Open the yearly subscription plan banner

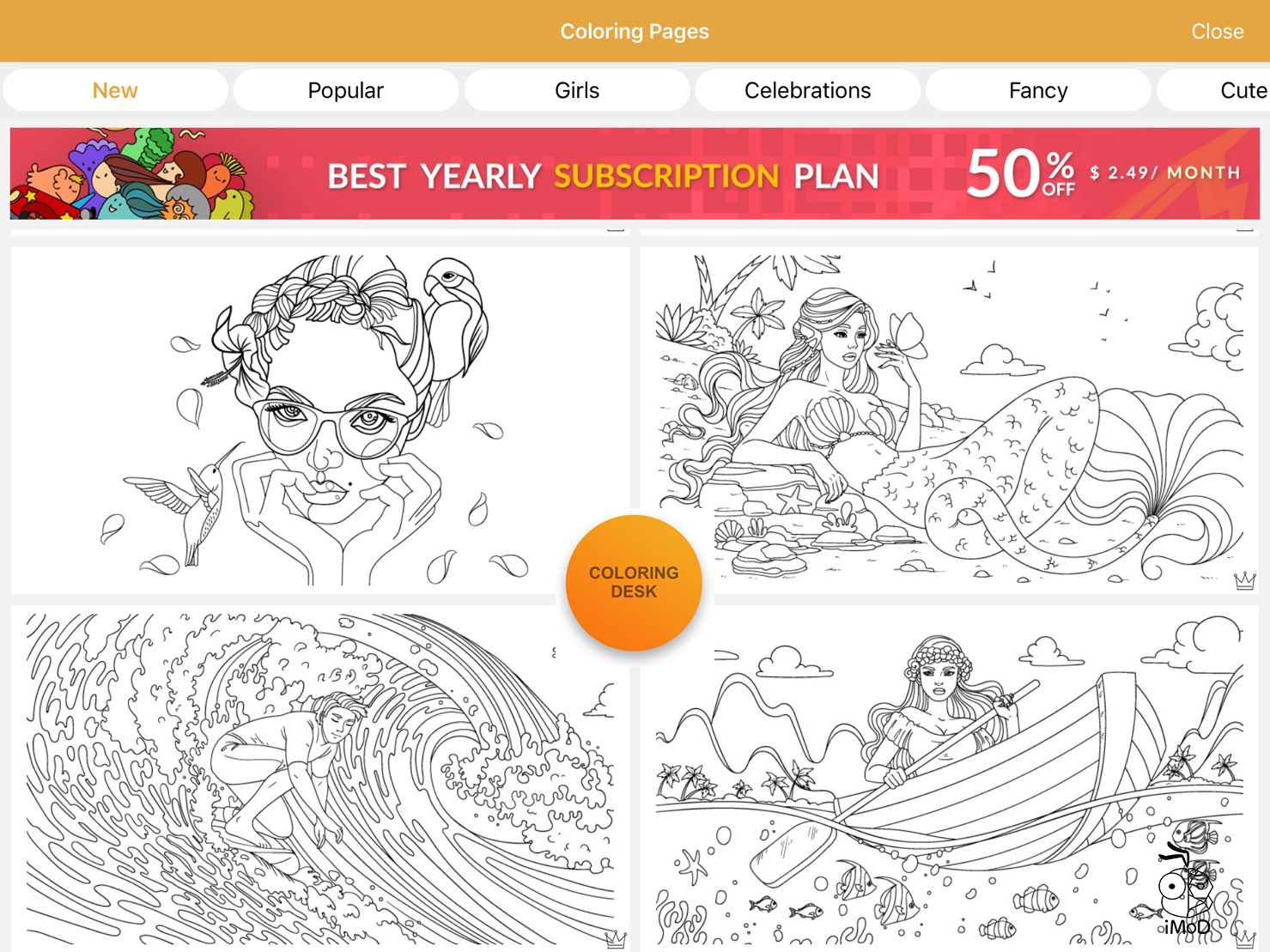pyautogui.click(x=635, y=173)
